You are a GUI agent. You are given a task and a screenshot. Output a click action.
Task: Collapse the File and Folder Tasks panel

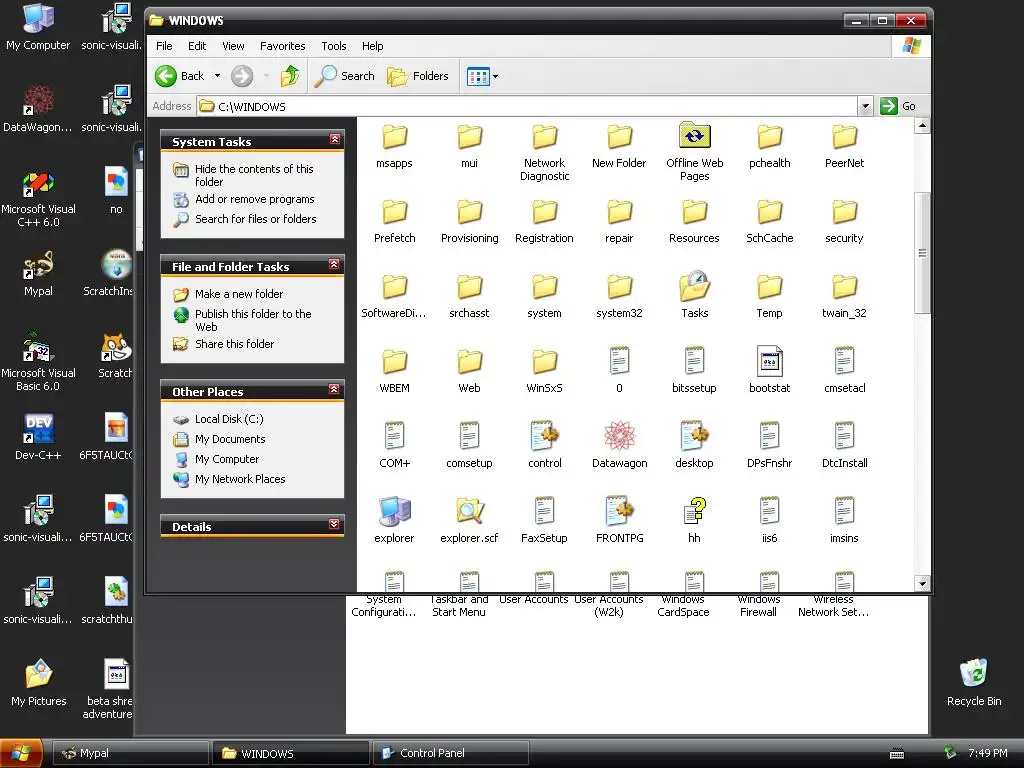(x=334, y=264)
